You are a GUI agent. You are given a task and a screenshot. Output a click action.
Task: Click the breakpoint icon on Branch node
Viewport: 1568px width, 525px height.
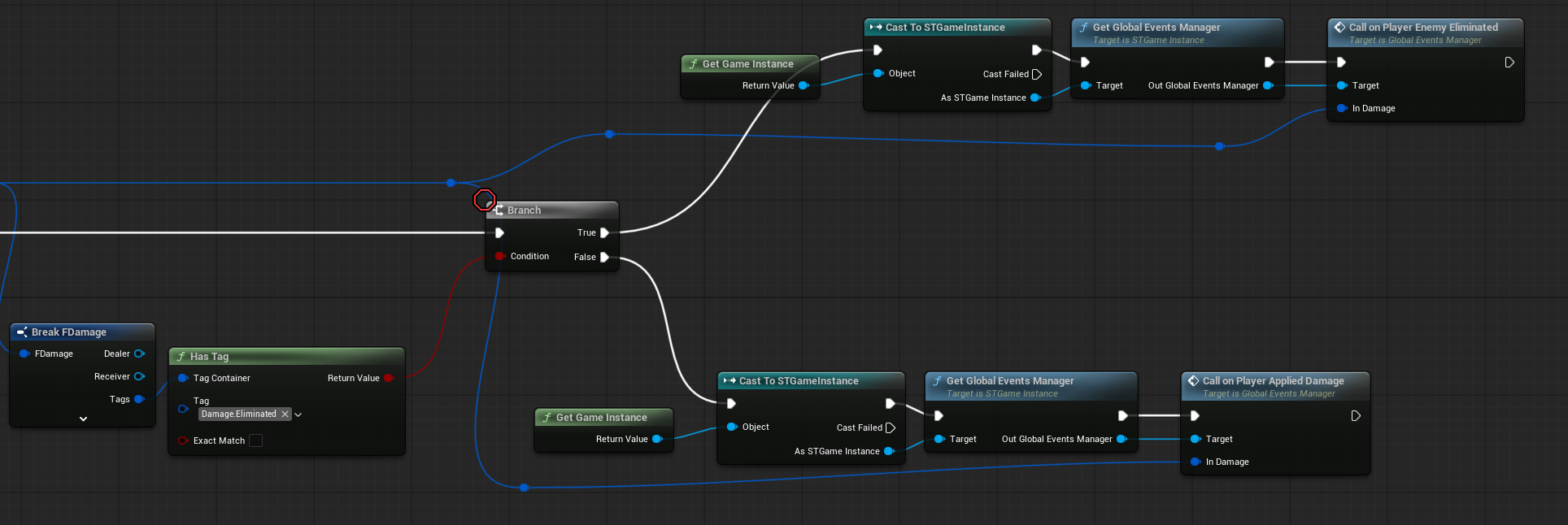click(484, 200)
